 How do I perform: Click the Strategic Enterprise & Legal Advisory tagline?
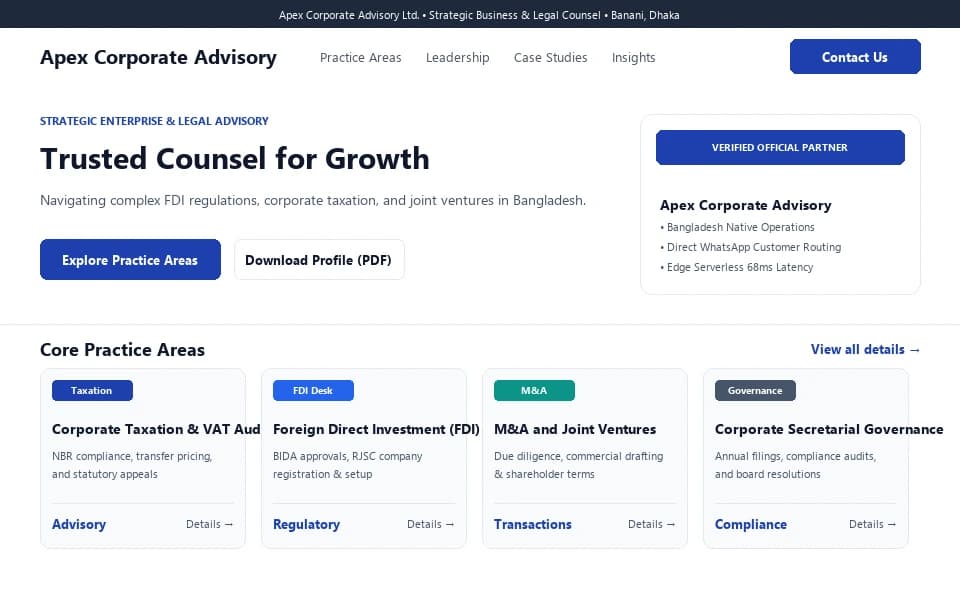(154, 121)
